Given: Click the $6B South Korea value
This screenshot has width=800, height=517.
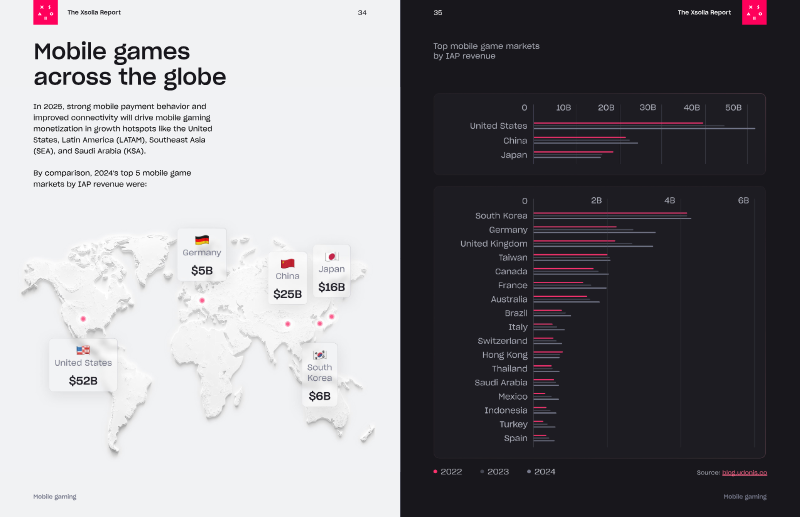Looking at the screenshot, I should click(x=319, y=396).
